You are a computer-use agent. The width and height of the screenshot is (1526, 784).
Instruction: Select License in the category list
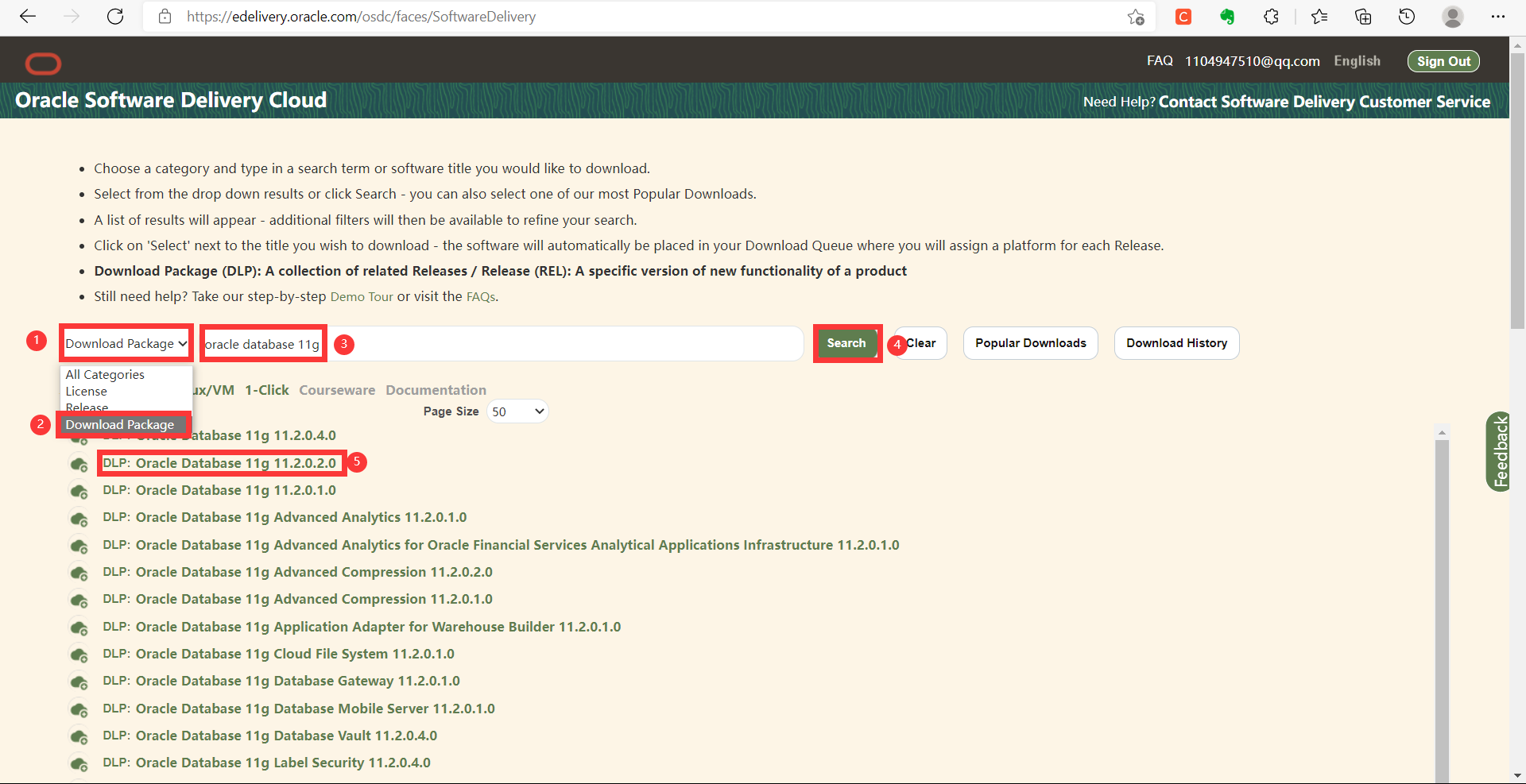[x=86, y=391]
